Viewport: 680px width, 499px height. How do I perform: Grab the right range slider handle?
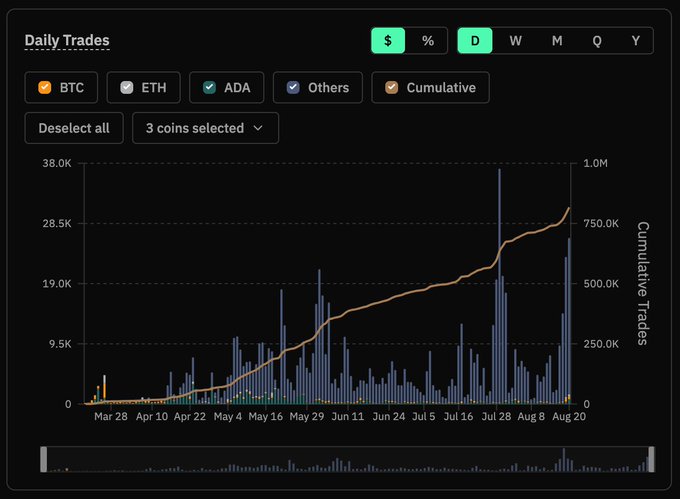tap(651, 459)
